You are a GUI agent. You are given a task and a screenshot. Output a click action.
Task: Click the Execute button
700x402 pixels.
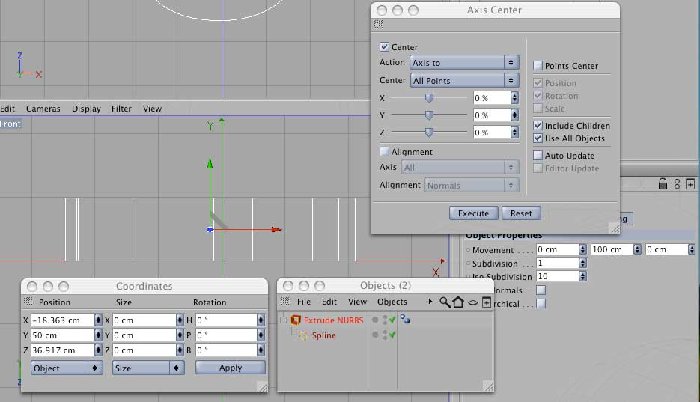click(x=473, y=213)
